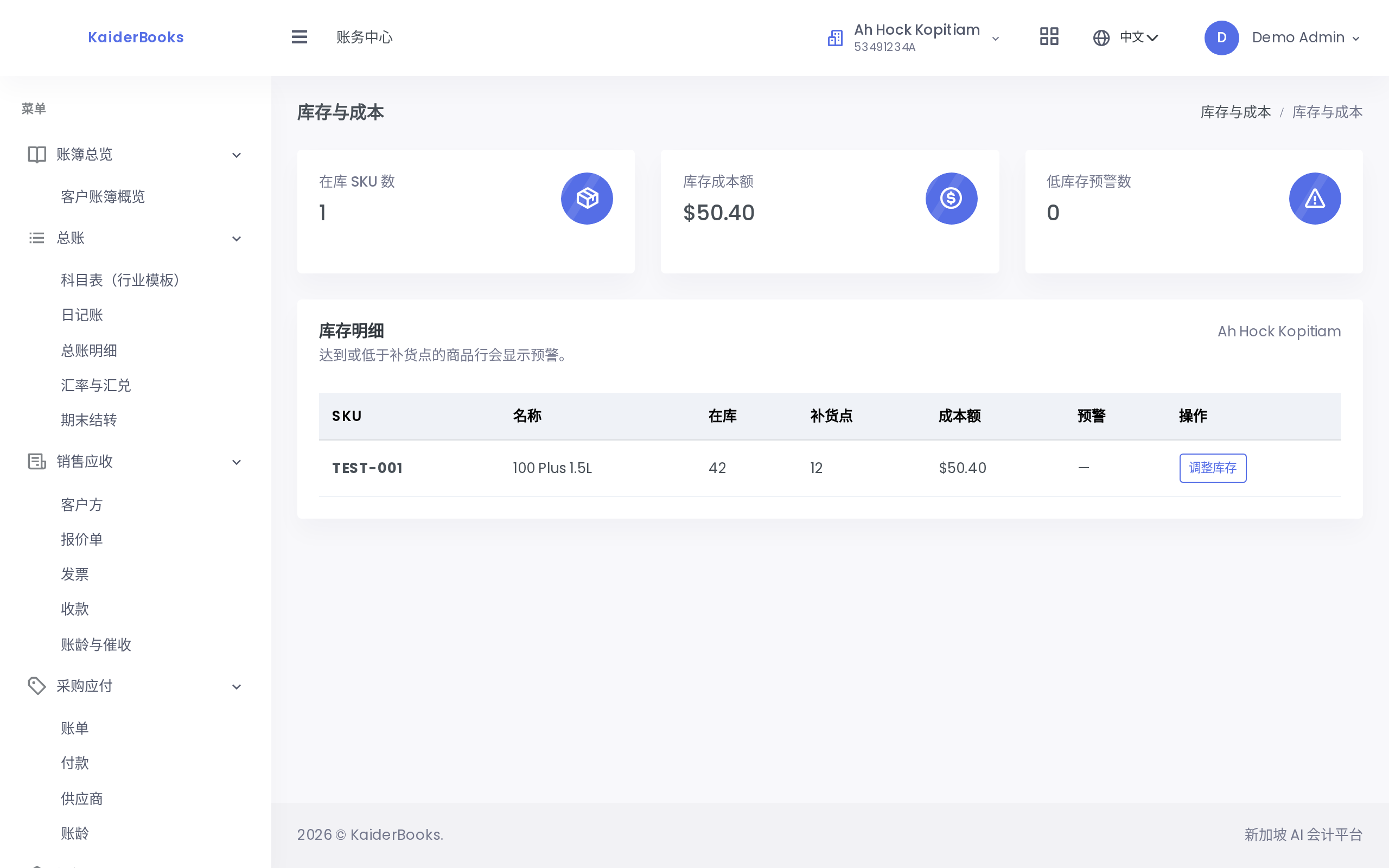Click the 新加坡 AI 会计平台 footer text
1389x868 pixels.
[x=1303, y=835]
